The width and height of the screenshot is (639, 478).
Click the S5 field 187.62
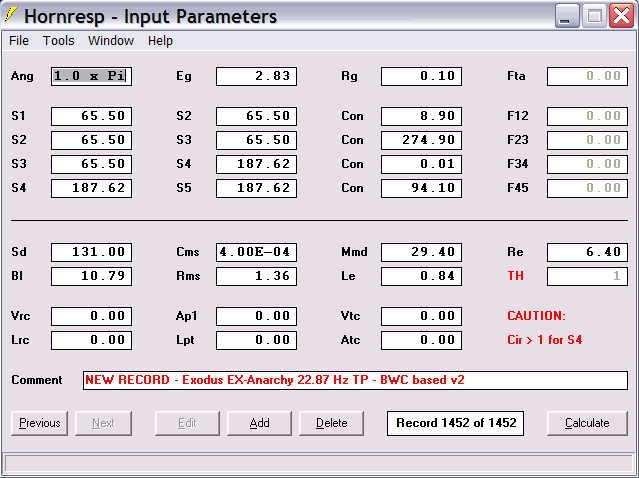tap(256, 188)
